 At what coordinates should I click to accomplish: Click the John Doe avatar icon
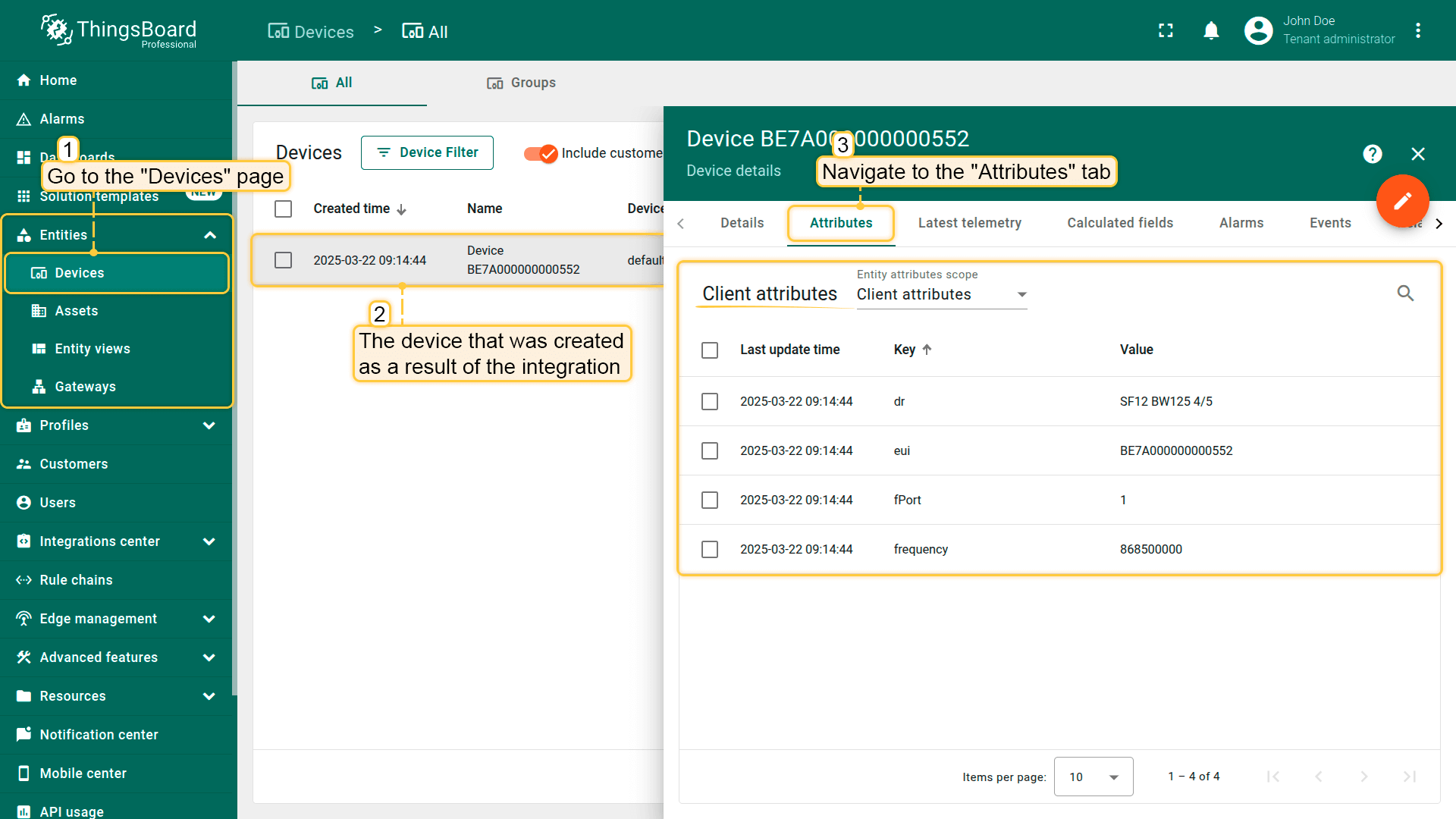click(1258, 31)
